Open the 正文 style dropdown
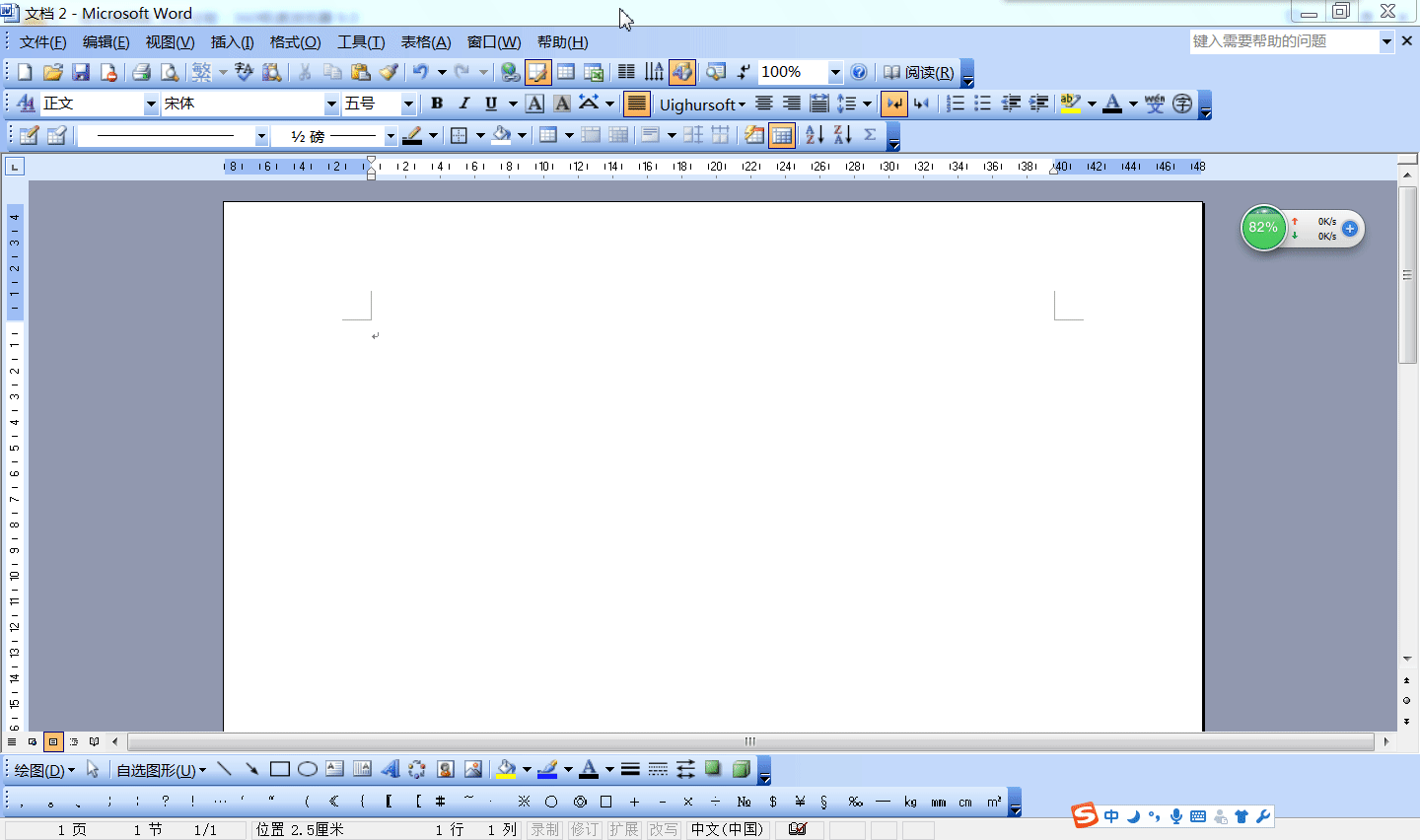Image resolution: width=1420 pixels, height=840 pixels. pyautogui.click(x=151, y=104)
